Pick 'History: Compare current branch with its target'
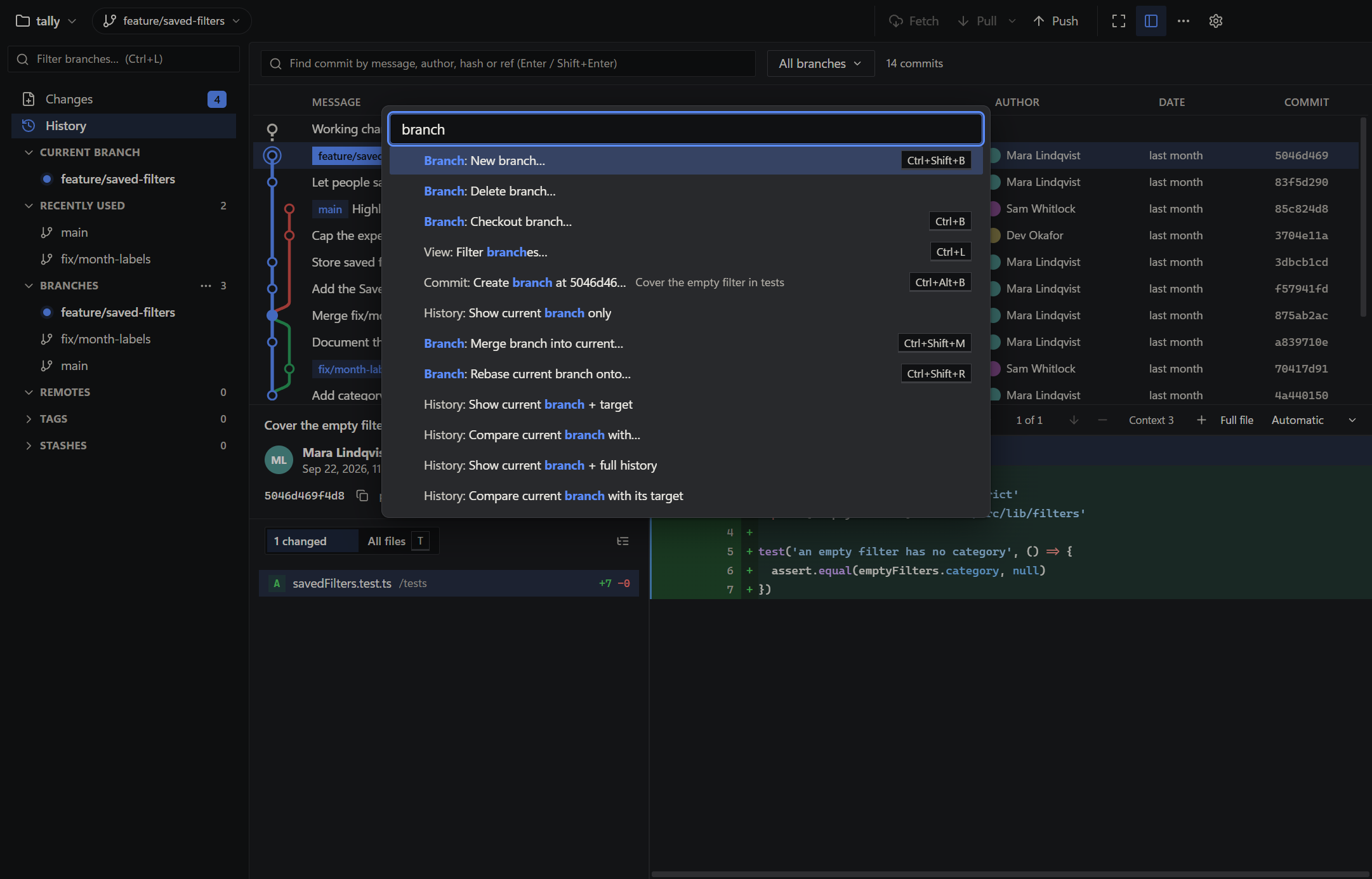This screenshot has height=879, width=1372. coord(686,496)
